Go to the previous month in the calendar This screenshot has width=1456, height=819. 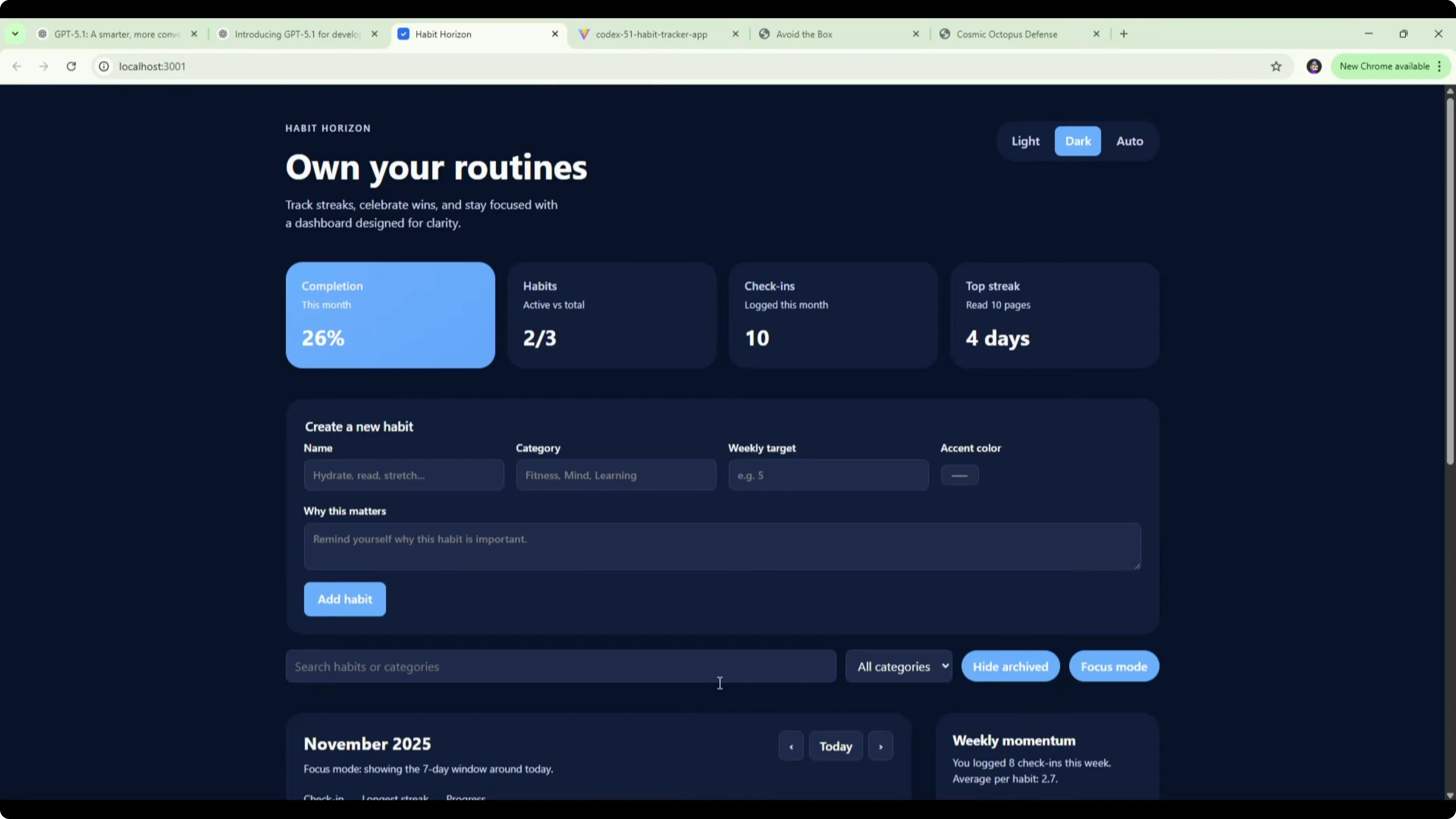tap(791, 746)
